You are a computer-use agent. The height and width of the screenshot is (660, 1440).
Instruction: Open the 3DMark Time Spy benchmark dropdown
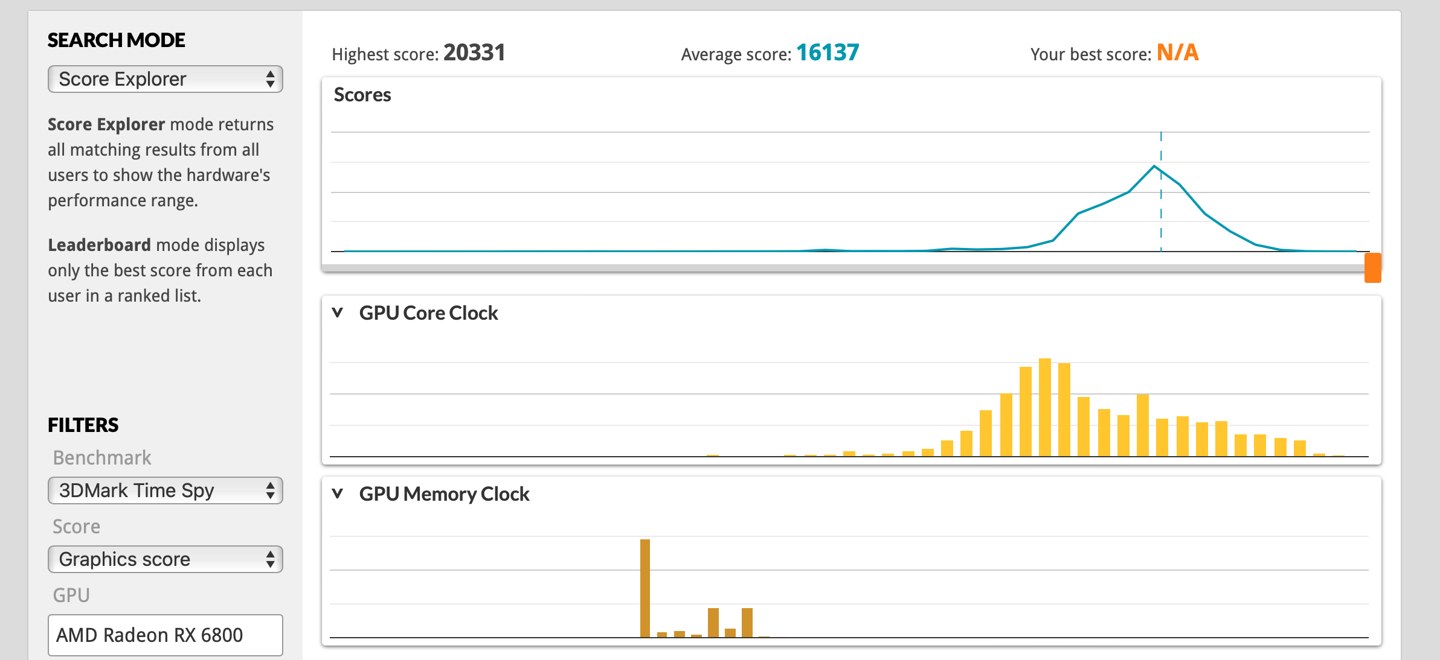[165, 490]
